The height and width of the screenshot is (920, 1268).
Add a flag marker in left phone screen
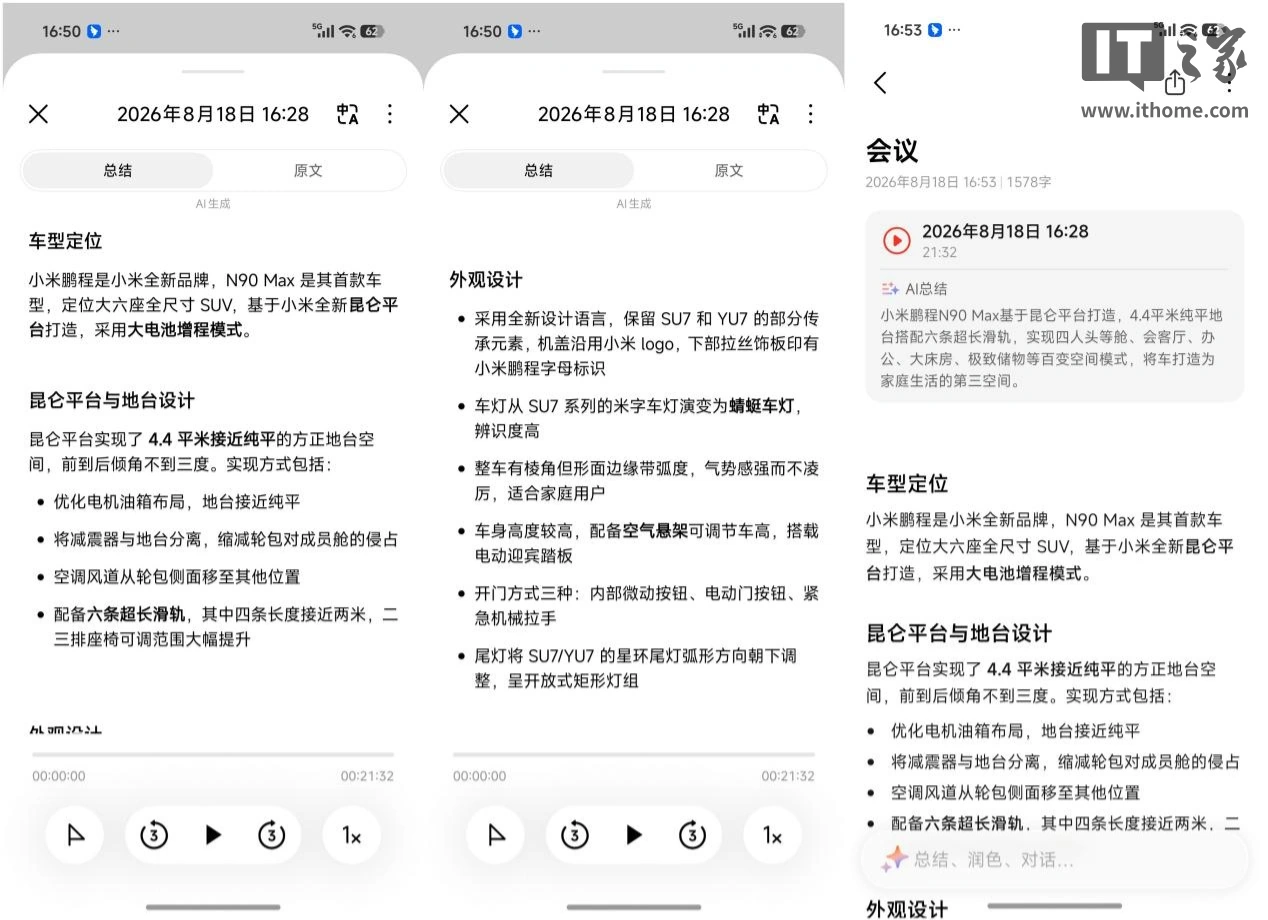76,835
